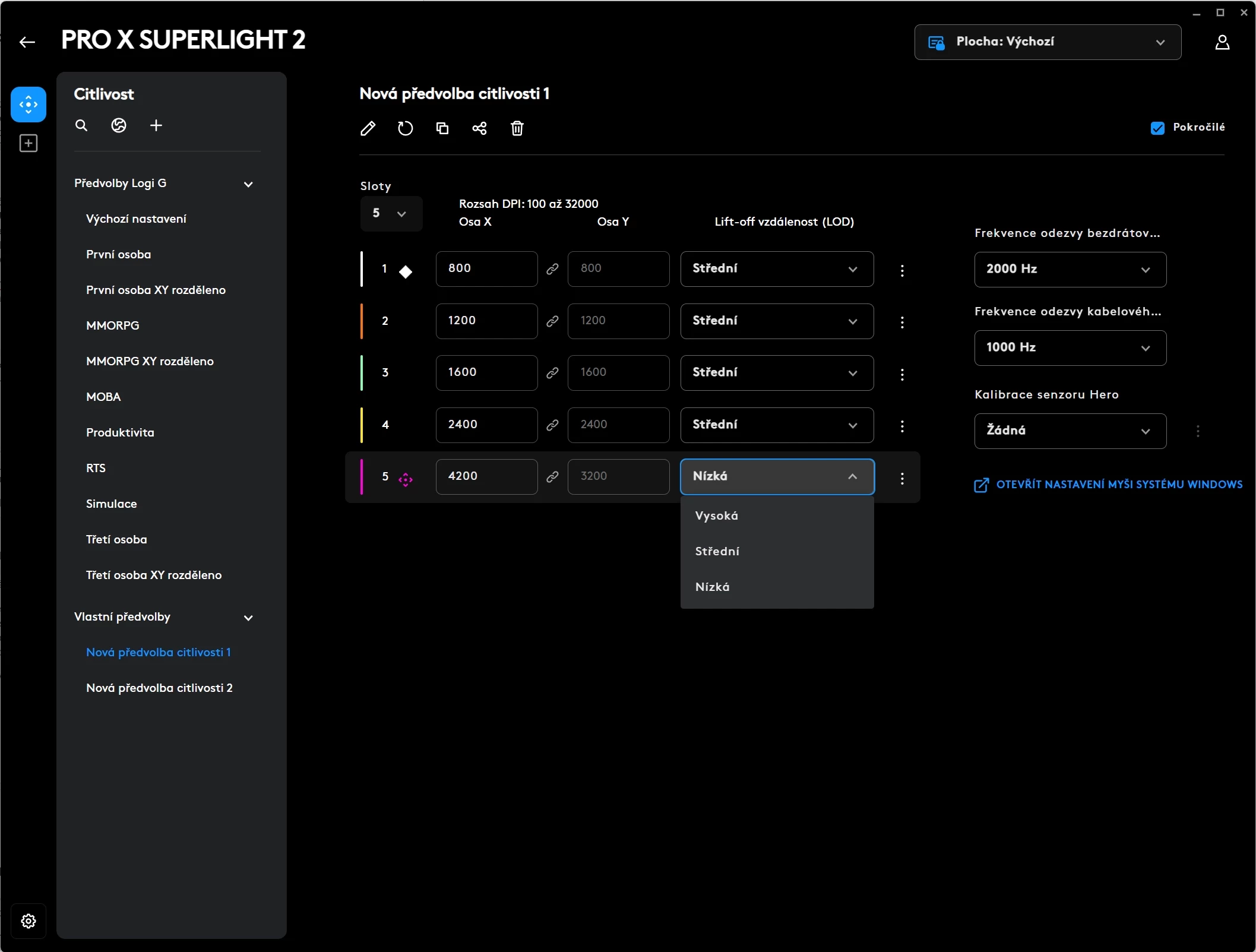1256x952 pixels.
Task: Collapse the Vlastní předvolby section
Action: click(x=249, y=618)
